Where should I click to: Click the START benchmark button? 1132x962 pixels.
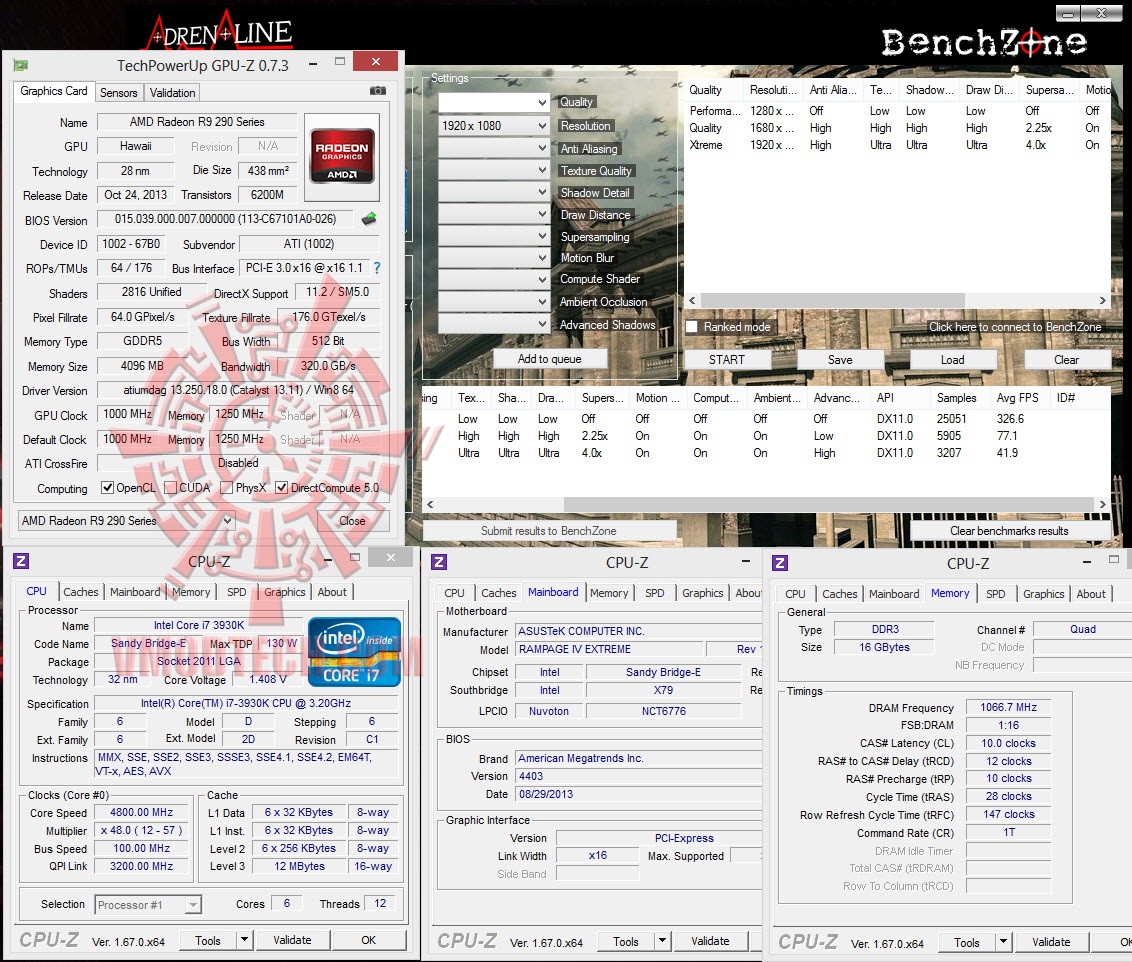pyautogui.click(x=727, y=359)
